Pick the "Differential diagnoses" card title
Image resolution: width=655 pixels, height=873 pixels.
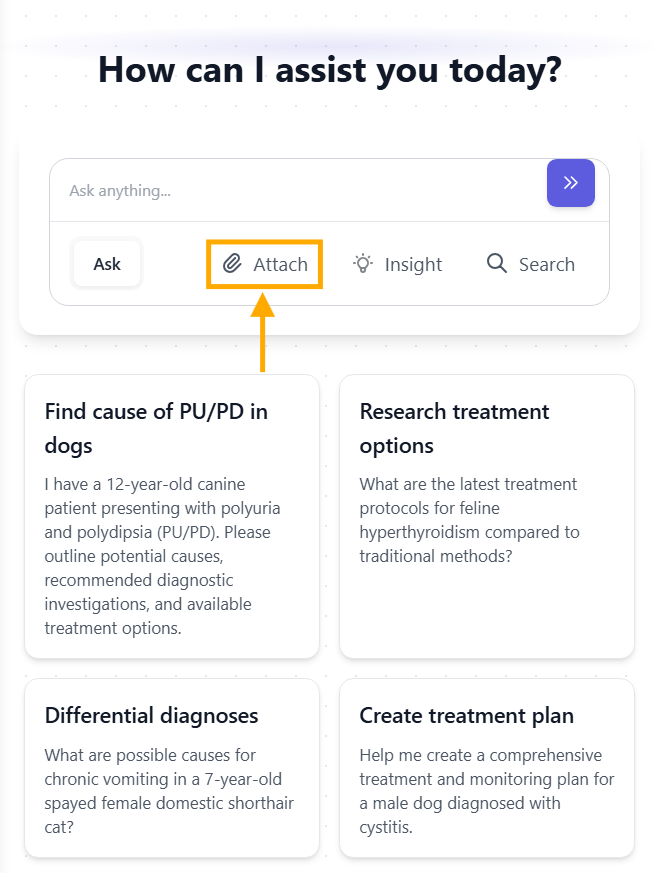152,716
